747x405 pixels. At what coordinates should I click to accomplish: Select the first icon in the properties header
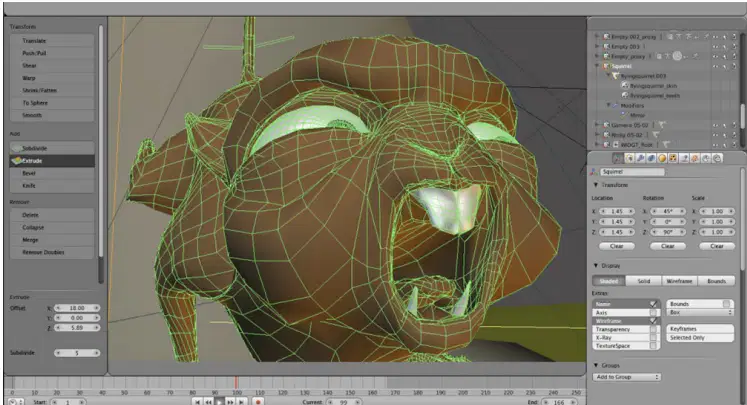[618, 158]
